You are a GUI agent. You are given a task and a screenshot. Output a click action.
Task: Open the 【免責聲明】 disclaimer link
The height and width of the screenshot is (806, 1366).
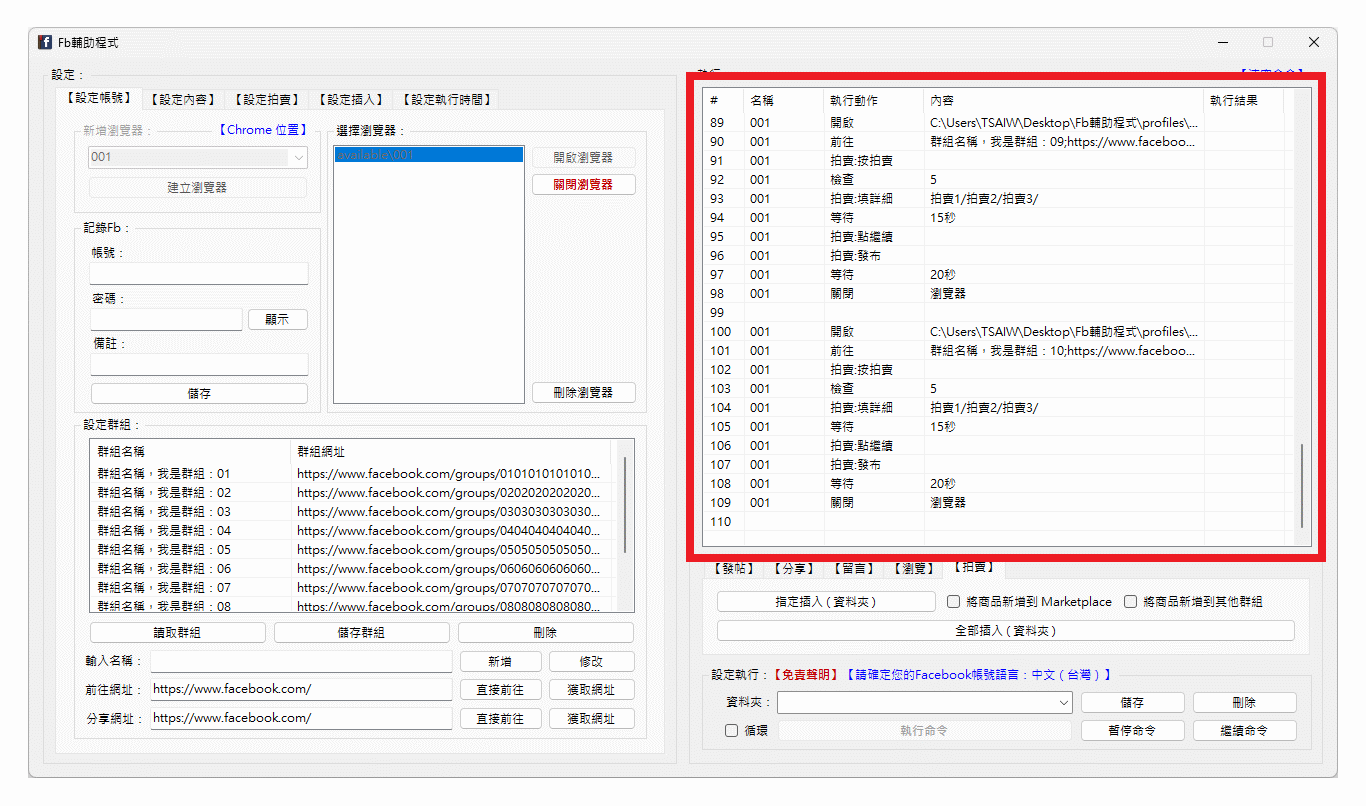808,675
